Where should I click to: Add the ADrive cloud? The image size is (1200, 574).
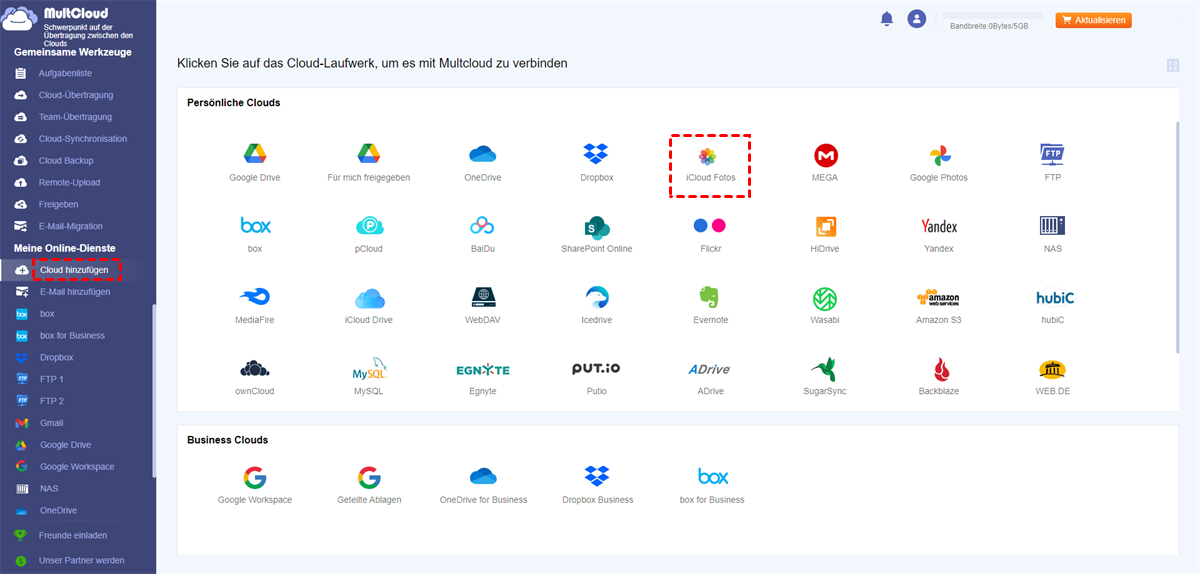click(710, 369)
